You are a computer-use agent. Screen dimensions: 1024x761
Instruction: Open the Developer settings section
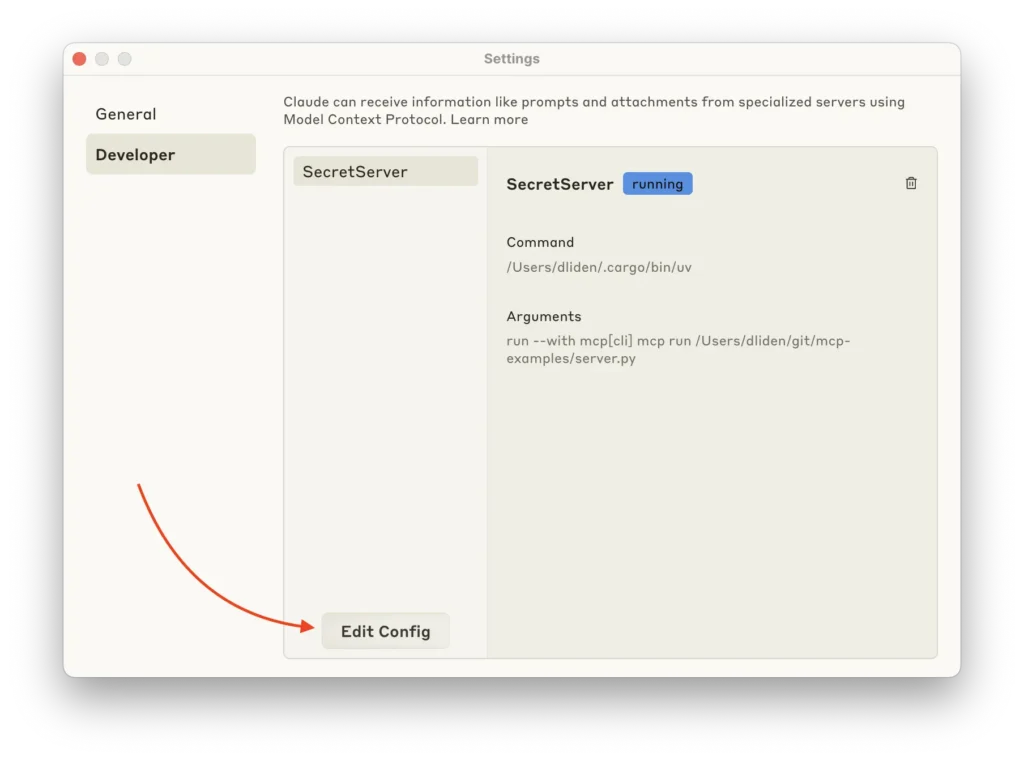point(134,155)
